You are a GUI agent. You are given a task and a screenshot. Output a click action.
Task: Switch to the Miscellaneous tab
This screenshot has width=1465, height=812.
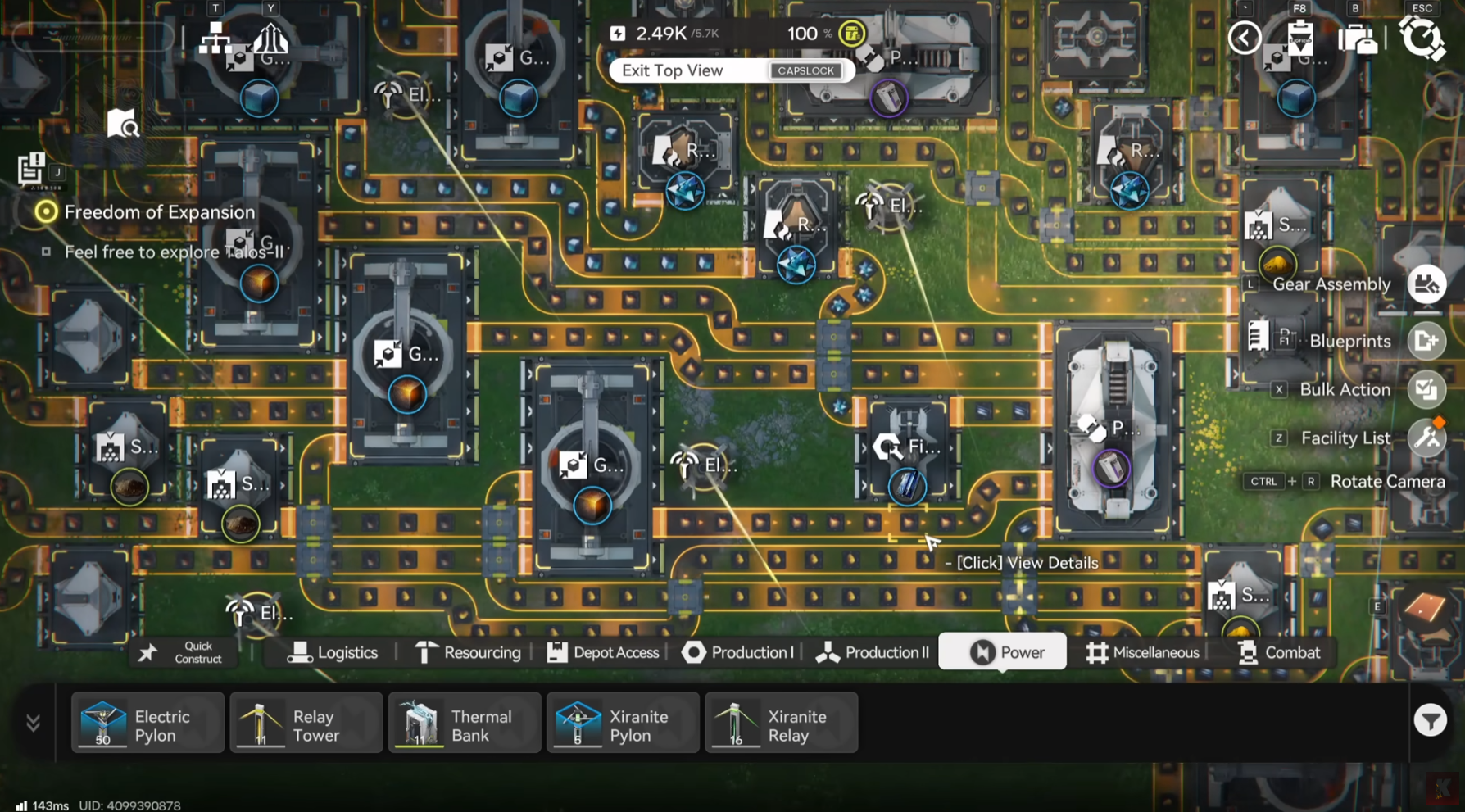1142,652
